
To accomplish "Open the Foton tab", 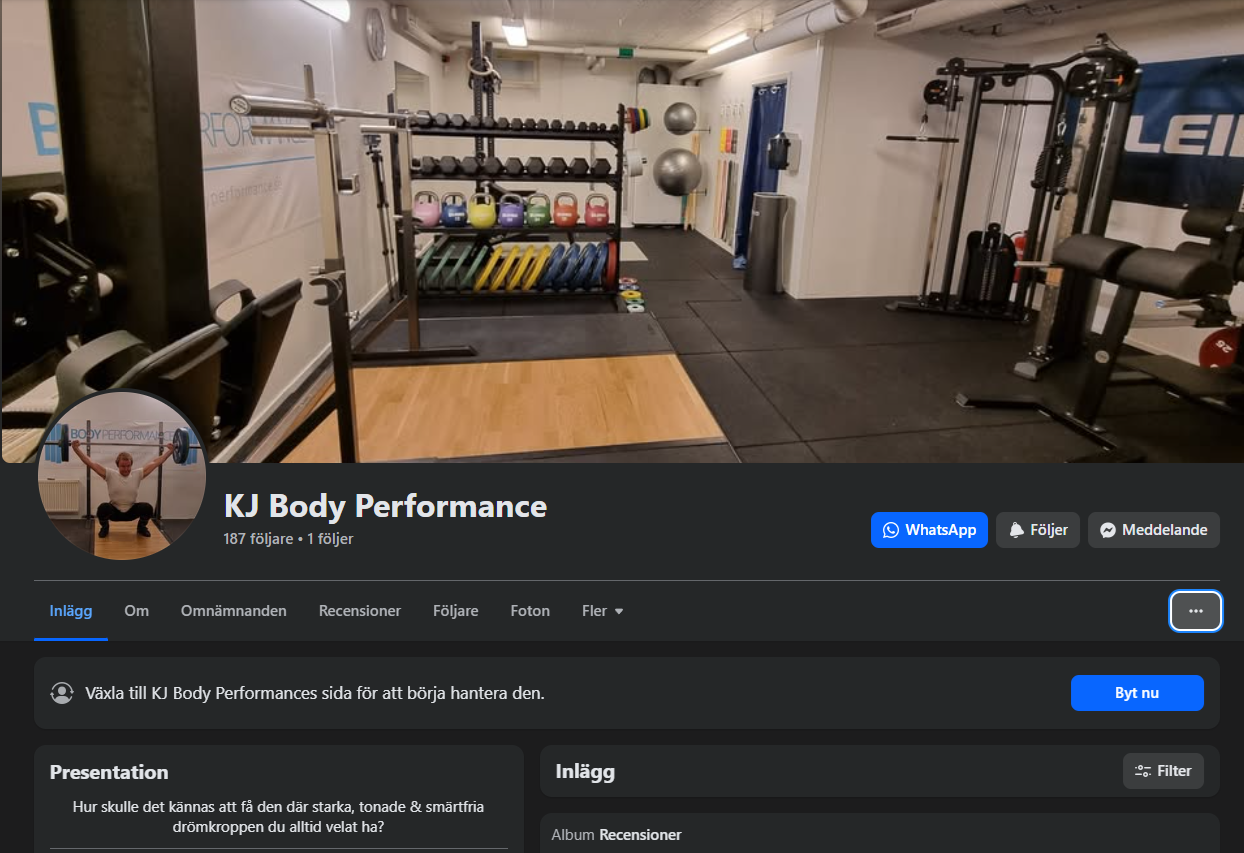I will 530,611.
